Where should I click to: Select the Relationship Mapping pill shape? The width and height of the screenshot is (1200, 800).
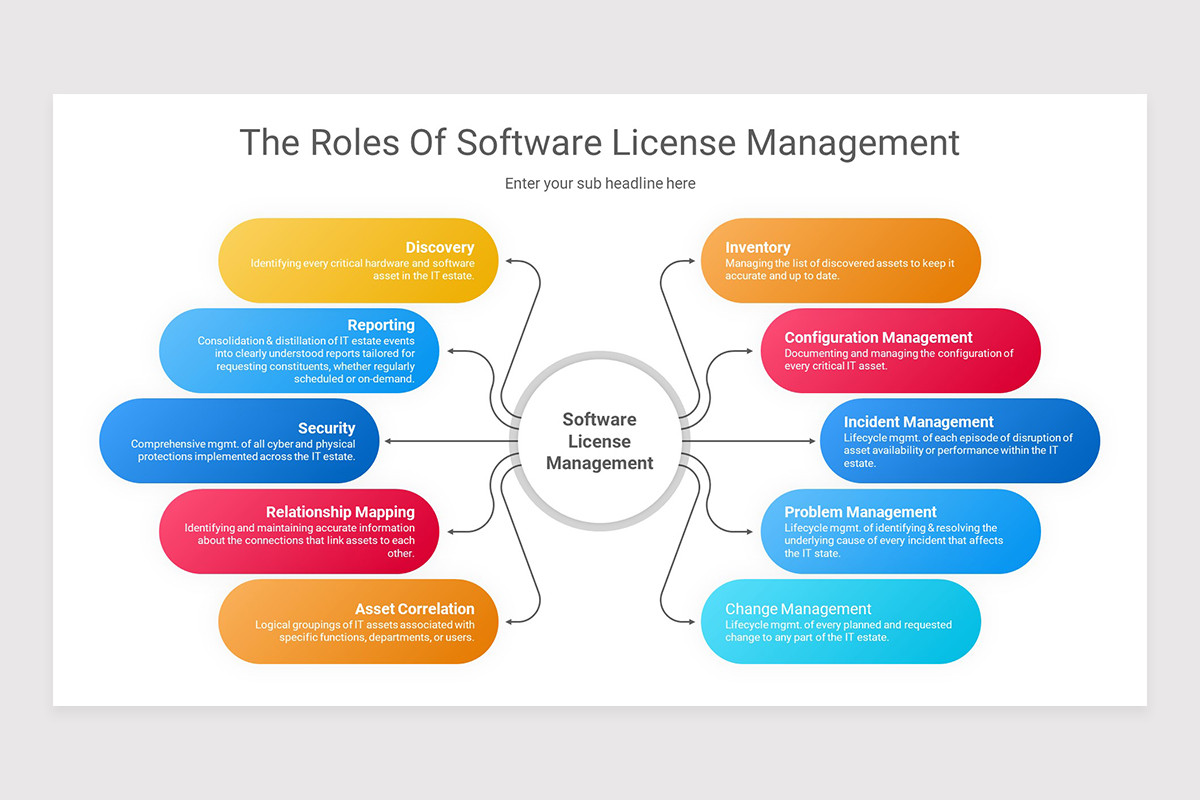(x=298, y=531)
